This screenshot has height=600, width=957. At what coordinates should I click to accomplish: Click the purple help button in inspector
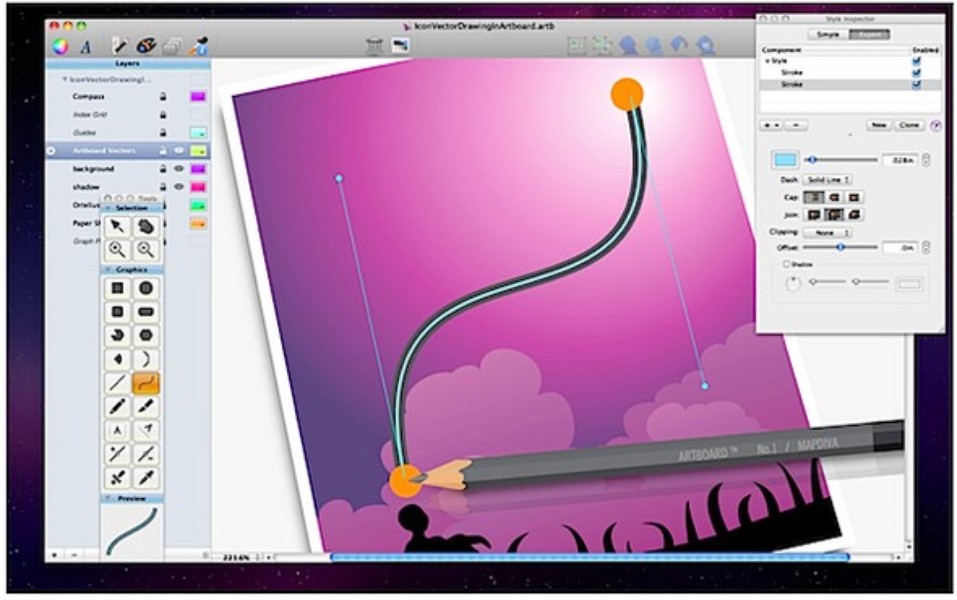click(x=936, y=126)
